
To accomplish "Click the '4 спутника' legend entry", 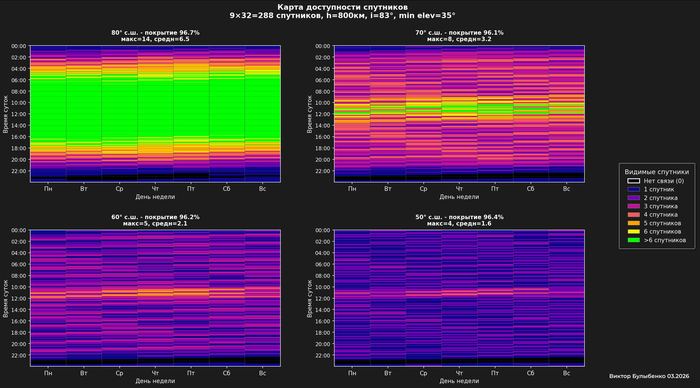I will (x=653, y=215).
